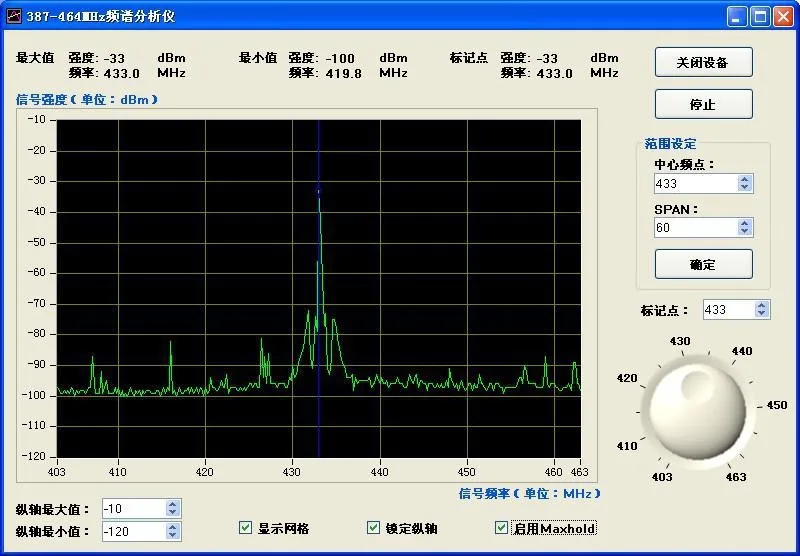Decrease the SPAN value with down arrow
Screen dimensions: 800x556
click(x=745, y=232)
